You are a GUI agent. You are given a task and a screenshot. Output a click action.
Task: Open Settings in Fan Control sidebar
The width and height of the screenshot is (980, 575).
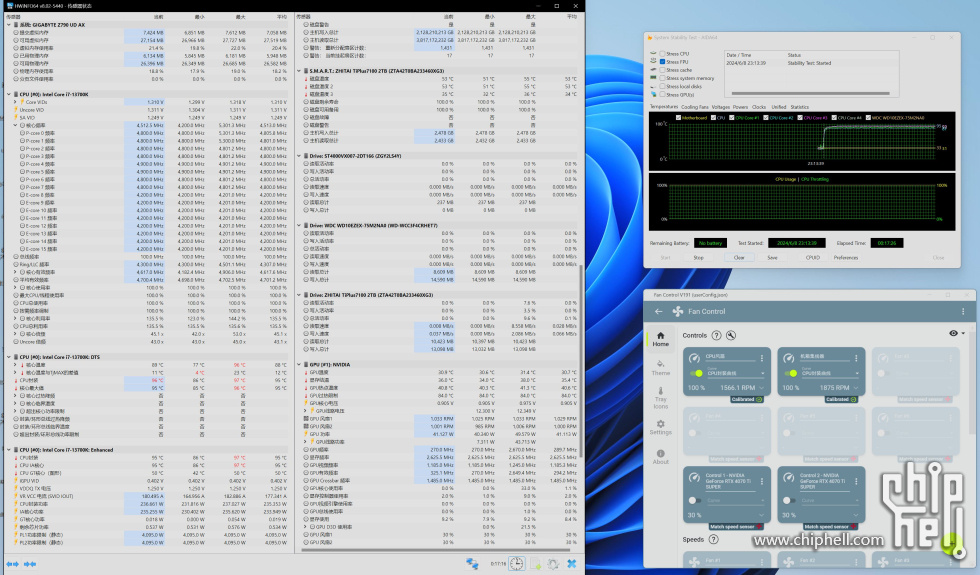pos(661,428)
